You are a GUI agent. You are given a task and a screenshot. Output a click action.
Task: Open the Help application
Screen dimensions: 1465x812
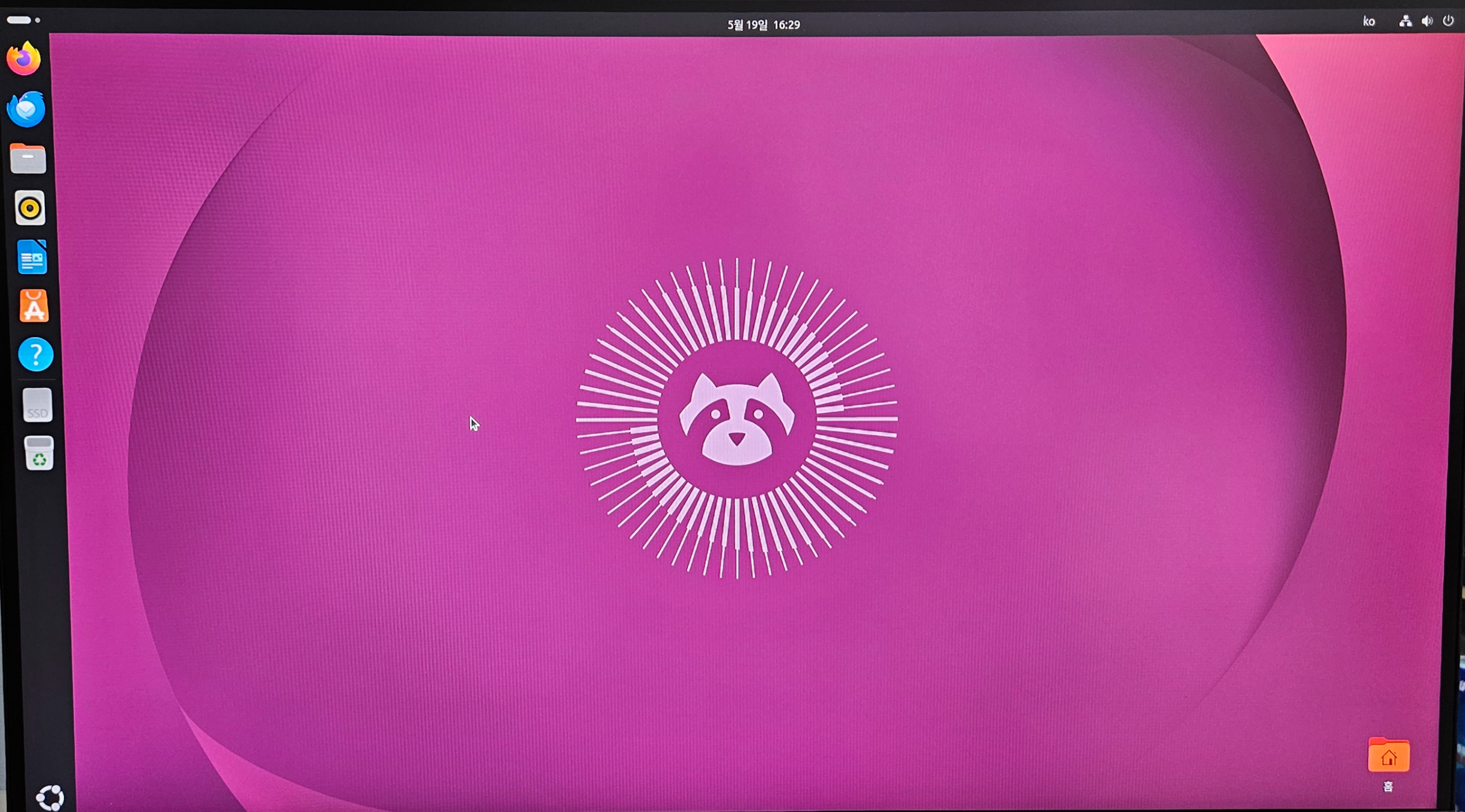click(36, 355)
